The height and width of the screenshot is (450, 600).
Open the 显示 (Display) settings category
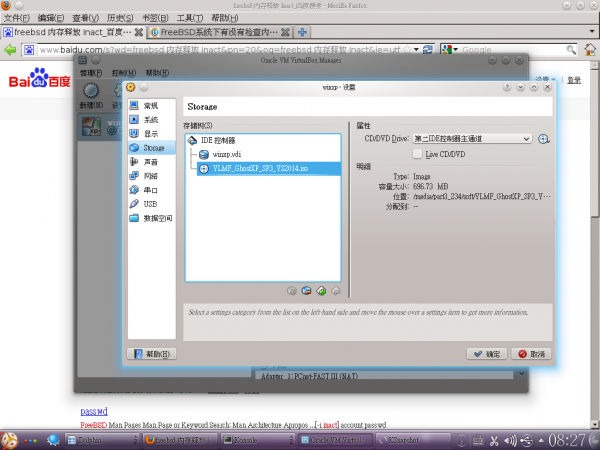pyautogui.click(x=152, y=134)
